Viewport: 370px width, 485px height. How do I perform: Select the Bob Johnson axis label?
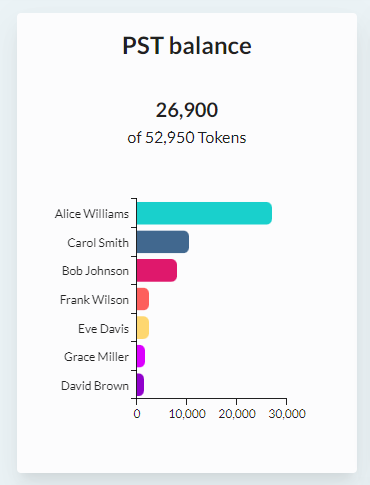click(95, 271)
